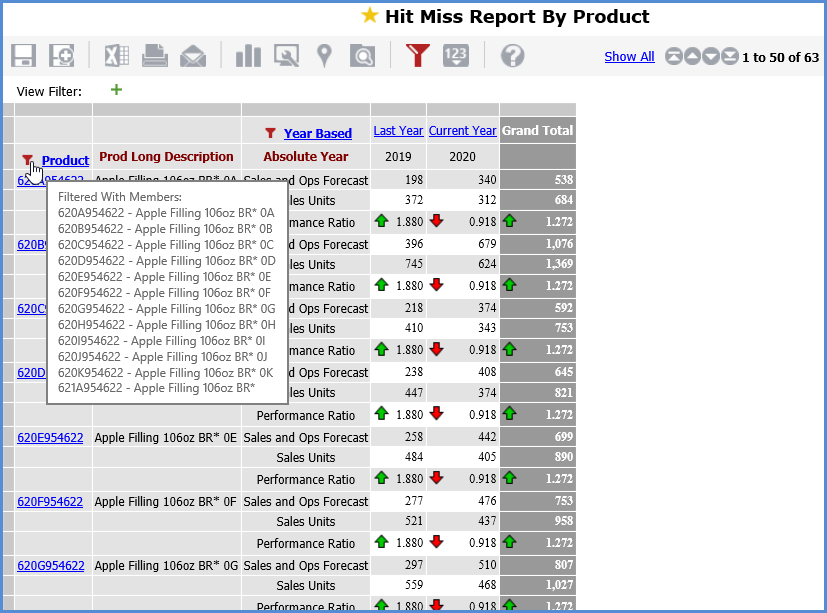Email the report via envelope icon

click(x=193, y=56)
